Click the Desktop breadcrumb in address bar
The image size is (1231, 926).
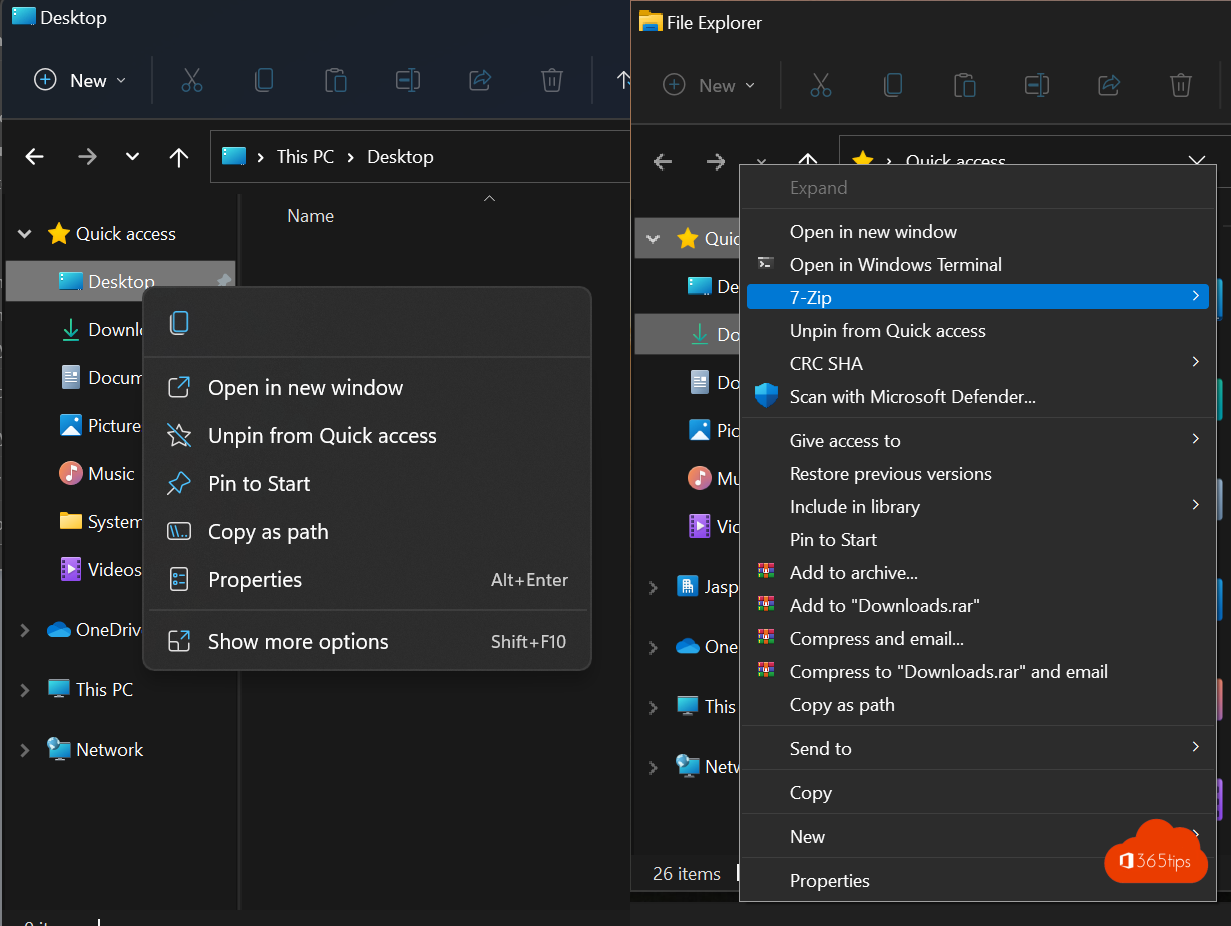(x=400, y=157)
